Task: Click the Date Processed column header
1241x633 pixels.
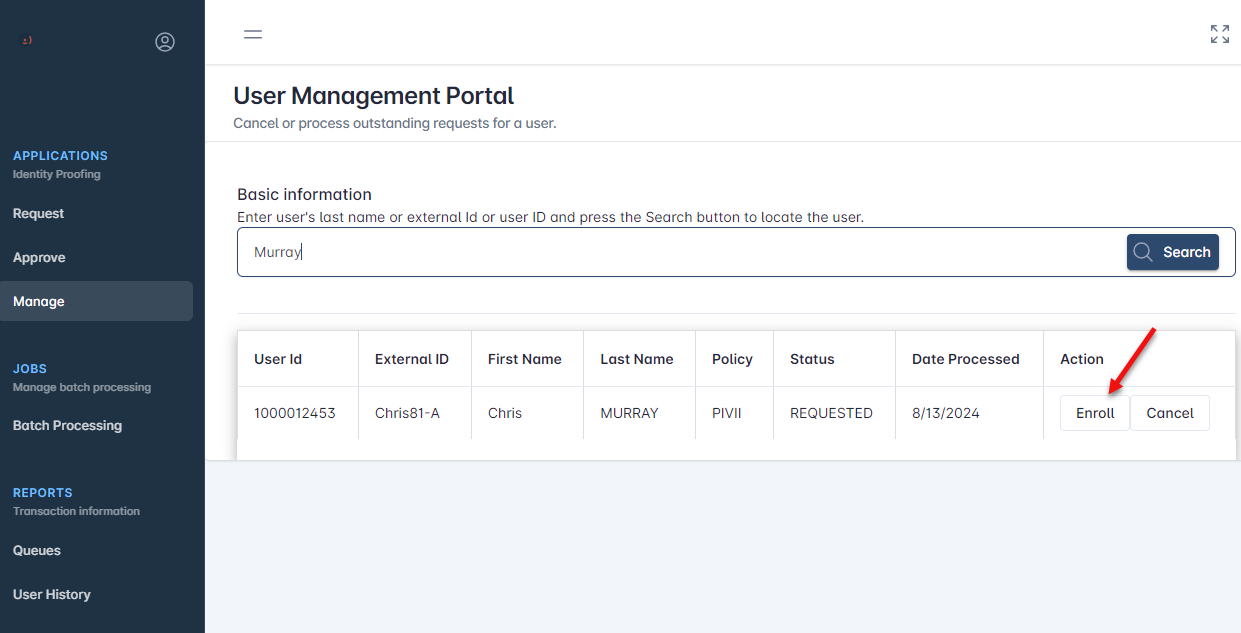Action: [x=965, y=359]
